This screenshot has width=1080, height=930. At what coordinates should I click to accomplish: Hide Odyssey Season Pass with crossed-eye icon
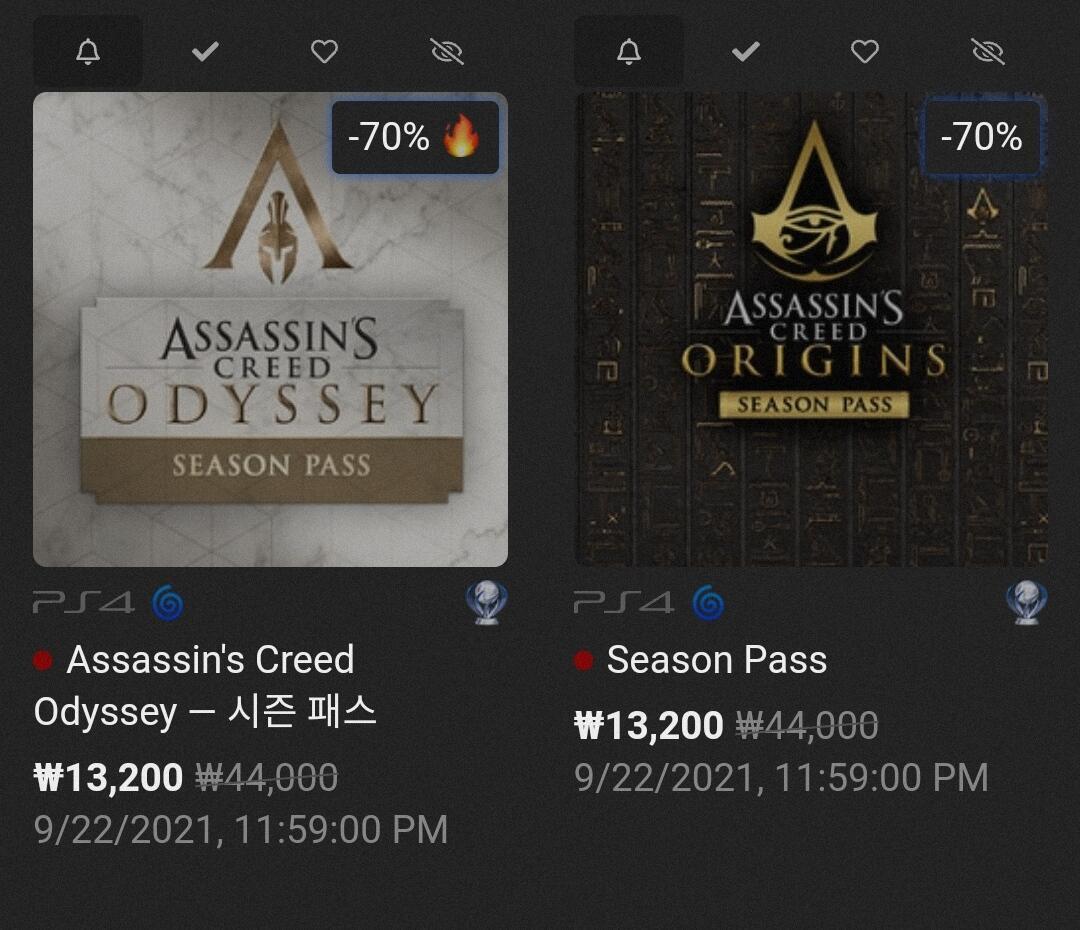point(447,52)
